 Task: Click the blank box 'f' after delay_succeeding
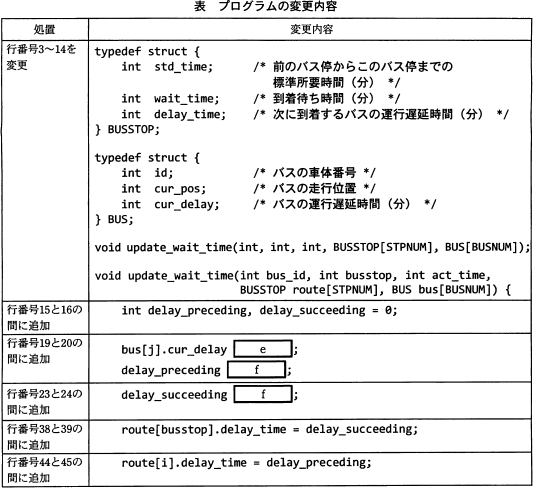(263, 394)
